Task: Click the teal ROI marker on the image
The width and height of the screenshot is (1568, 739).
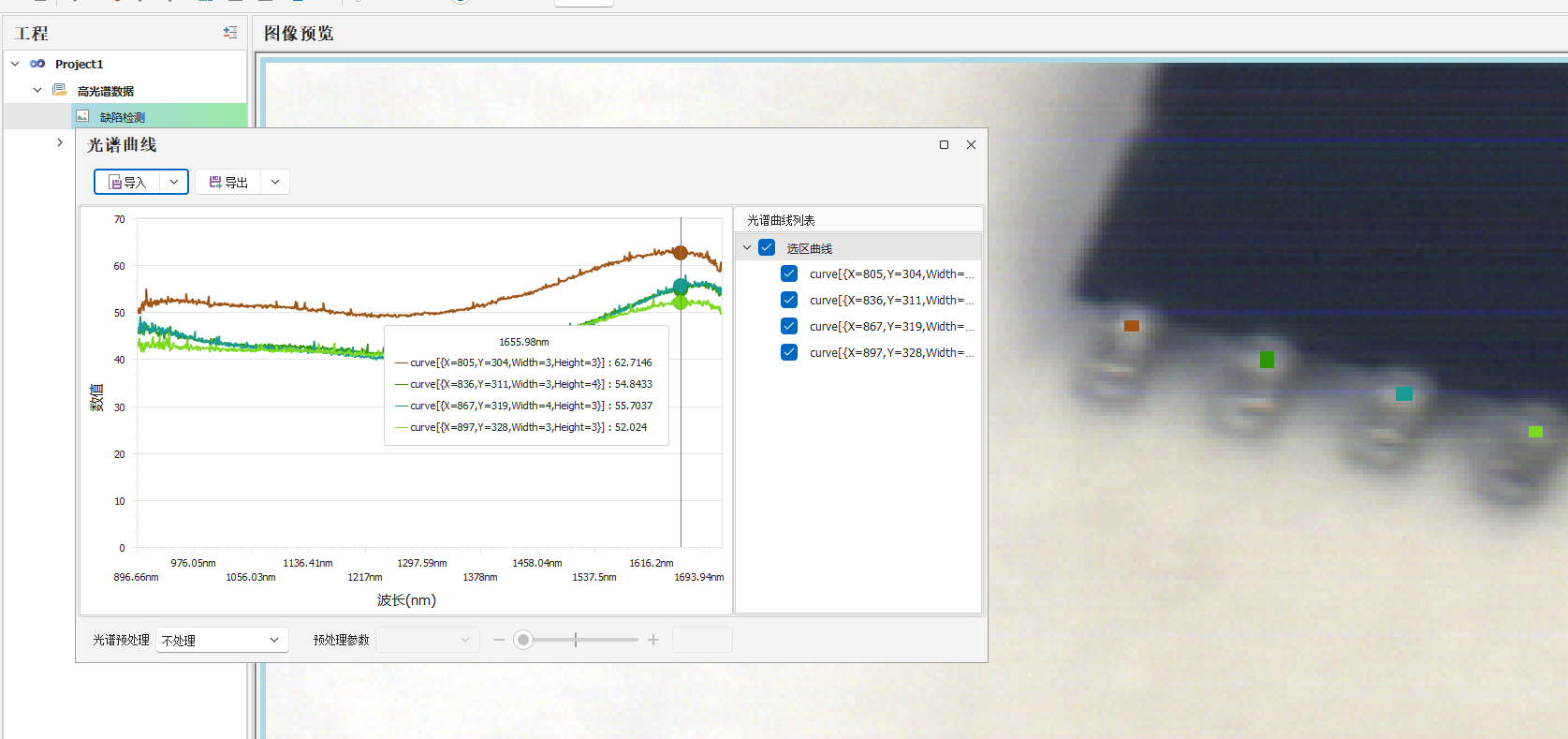Action: pyautogui.click(x=1403, y=393)
